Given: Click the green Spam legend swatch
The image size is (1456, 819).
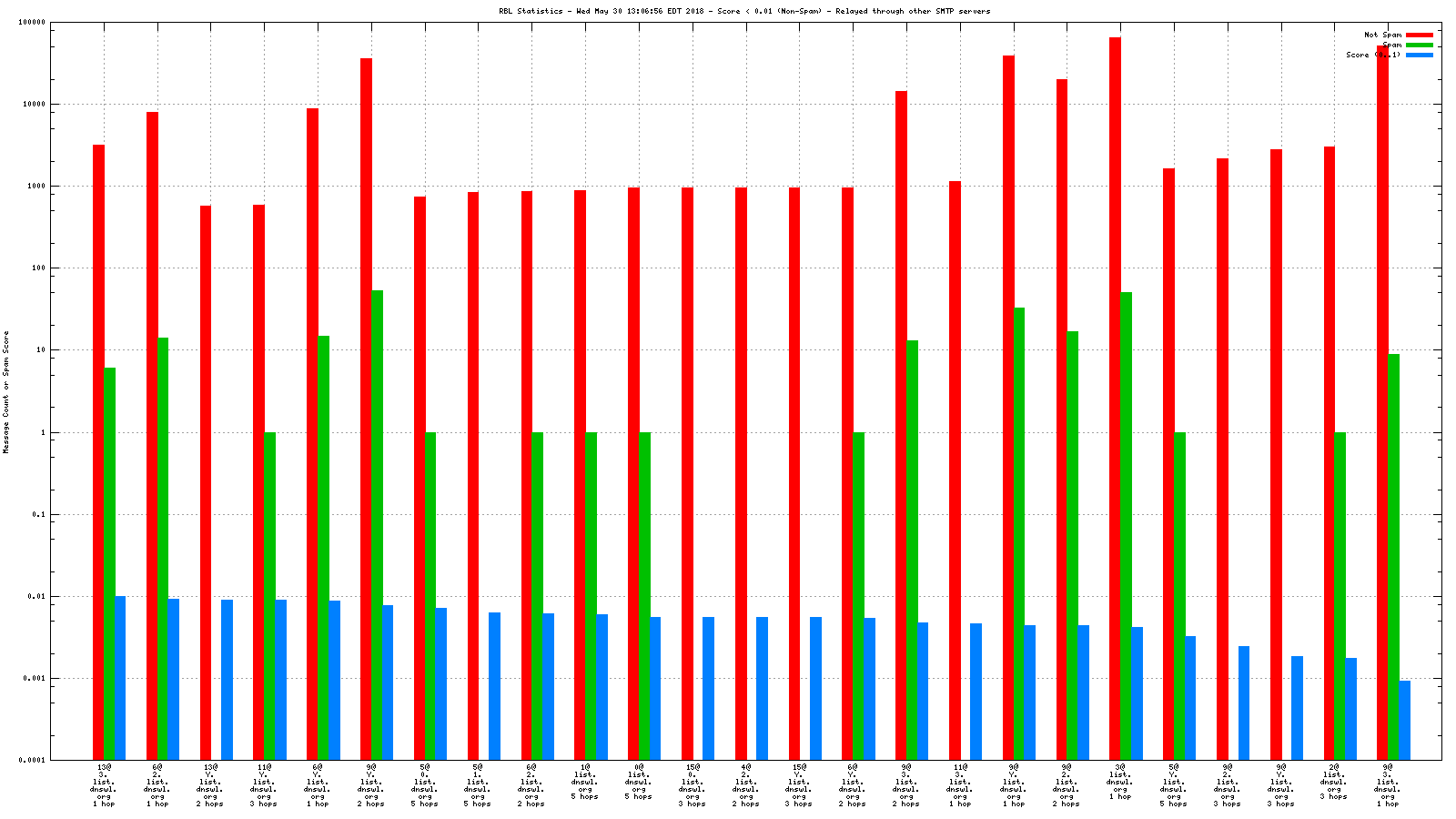Looking at the screenshot, I should click(1419, 45).
